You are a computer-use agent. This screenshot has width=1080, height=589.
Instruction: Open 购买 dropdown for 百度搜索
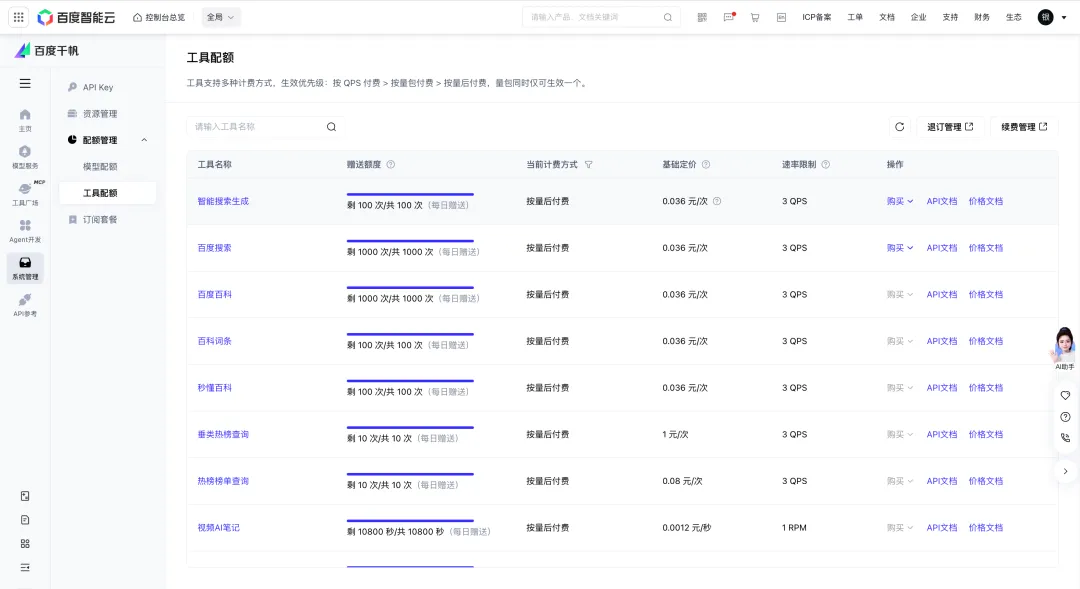pyautogui.click(x=900, y=248)
